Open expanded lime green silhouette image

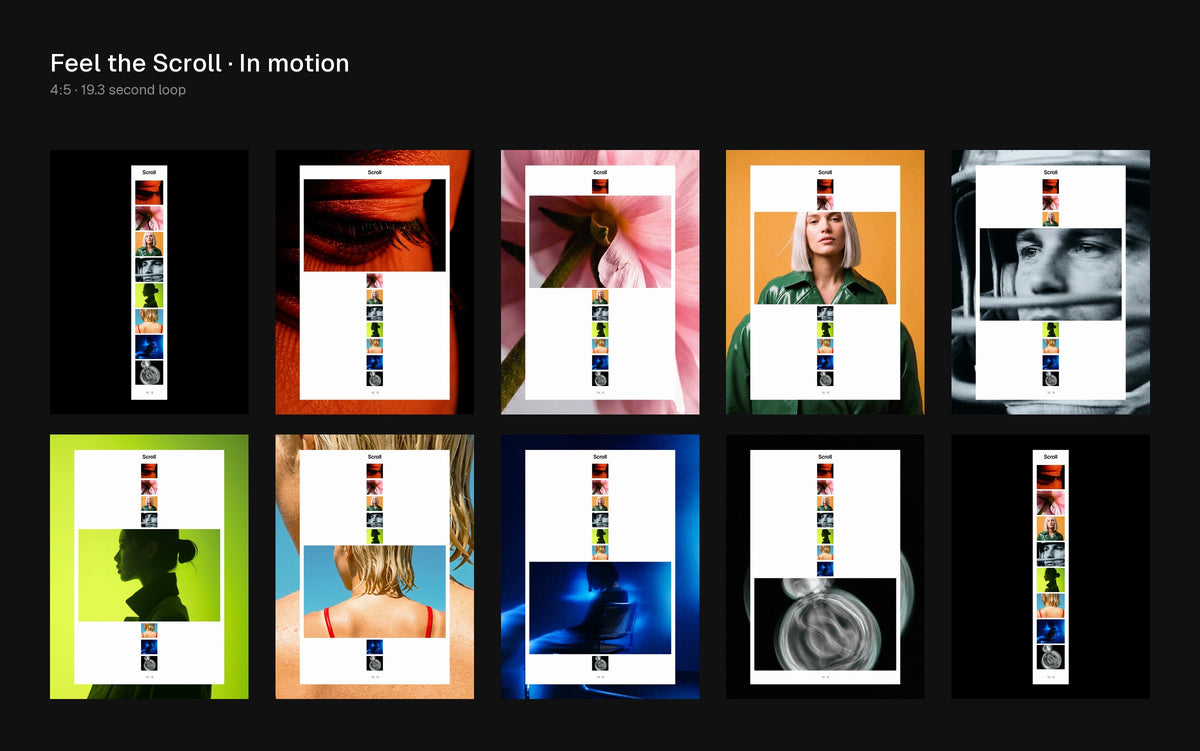pos(149,575)
